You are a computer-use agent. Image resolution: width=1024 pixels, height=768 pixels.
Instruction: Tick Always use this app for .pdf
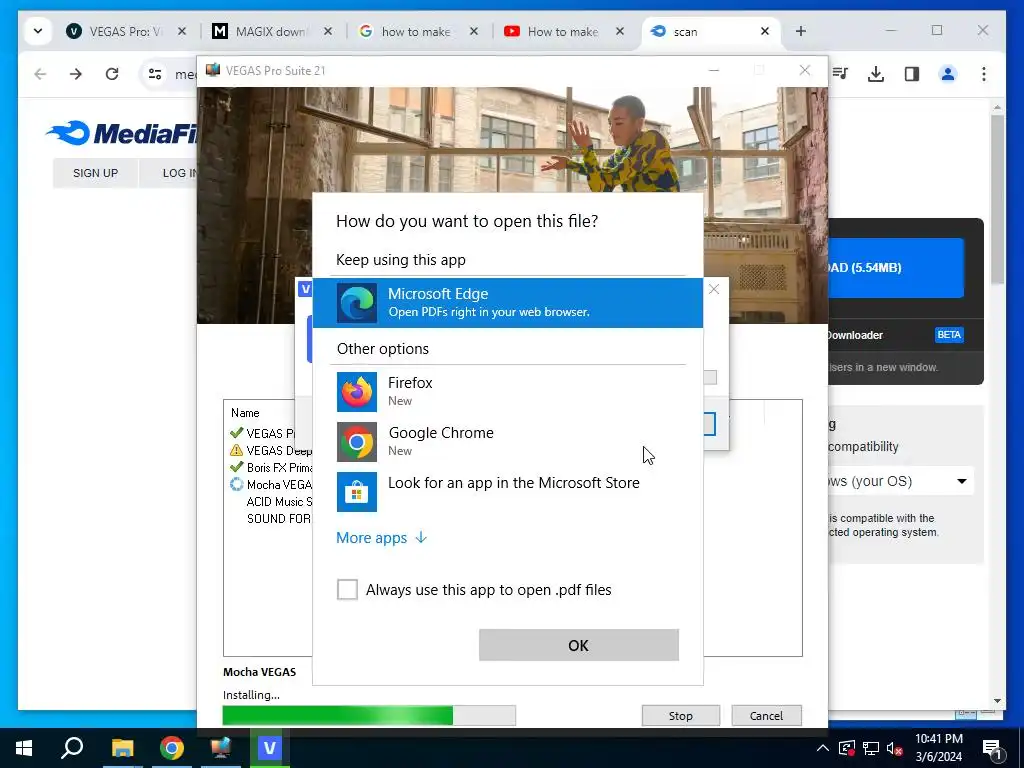pyautogui.click(x=347, y=589)
